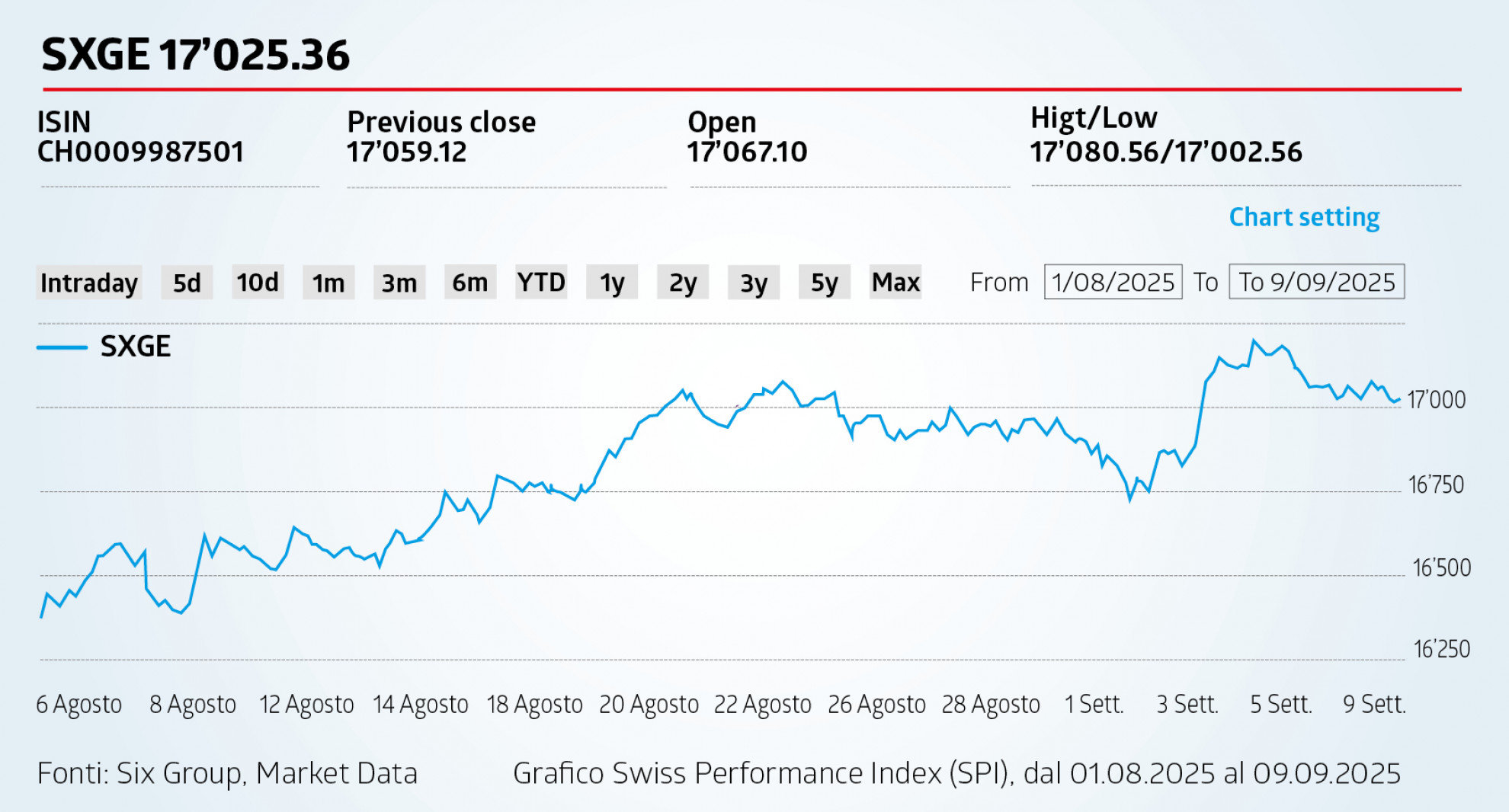Select the 2y range button
Screen dimensions: 1509x812
point(683,283)
